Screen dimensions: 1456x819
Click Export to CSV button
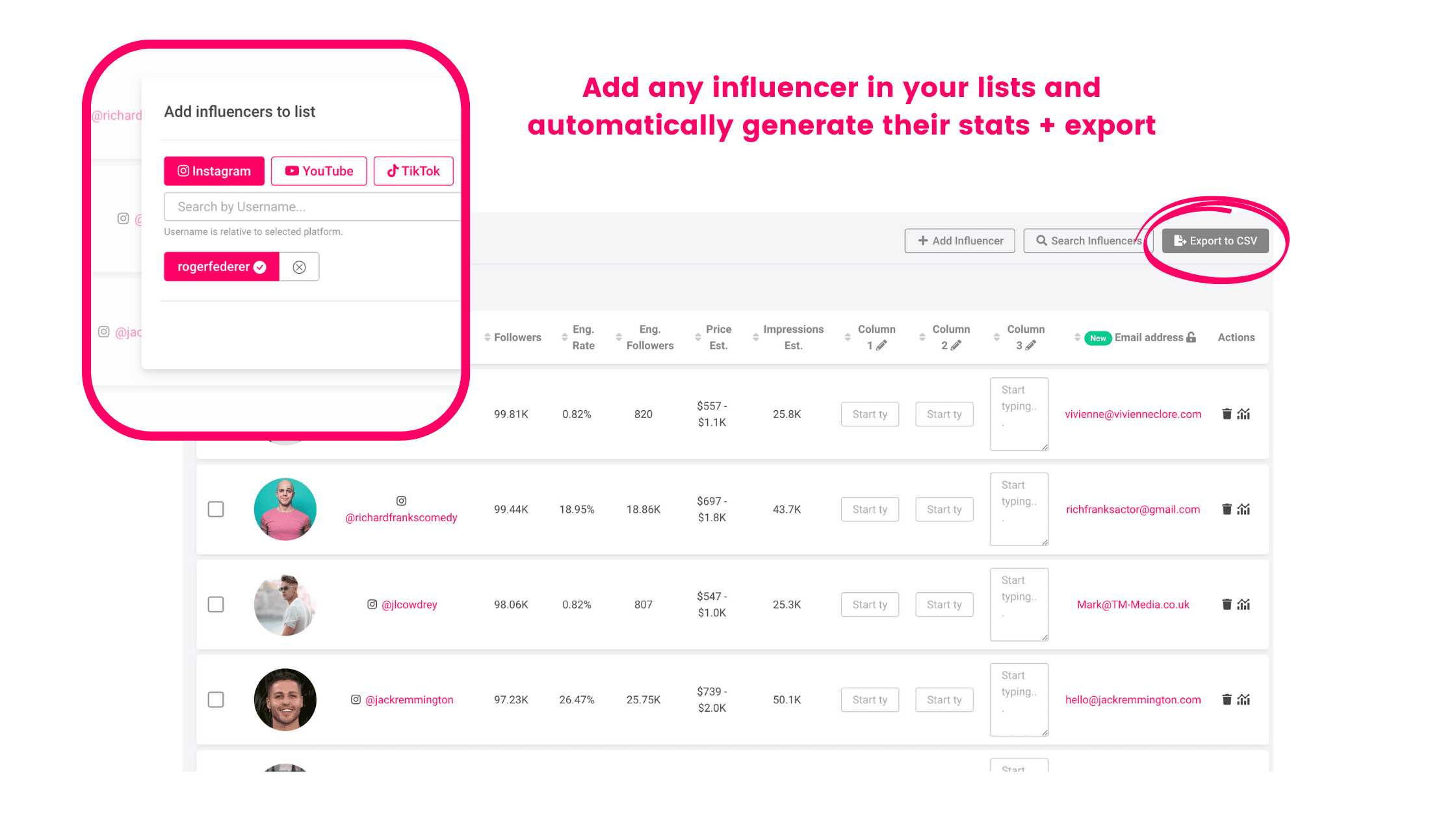point(1215,240)
